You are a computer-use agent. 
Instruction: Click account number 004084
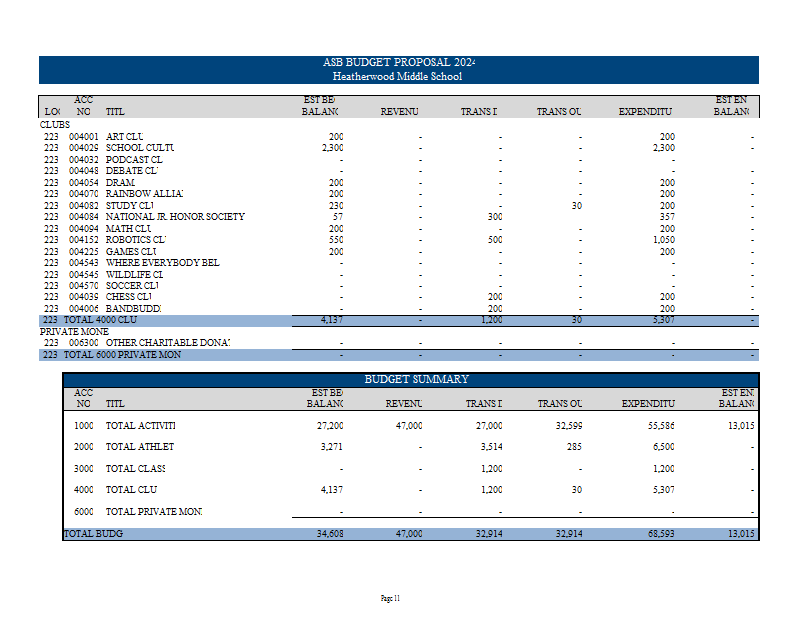click(x=84, y=216)
